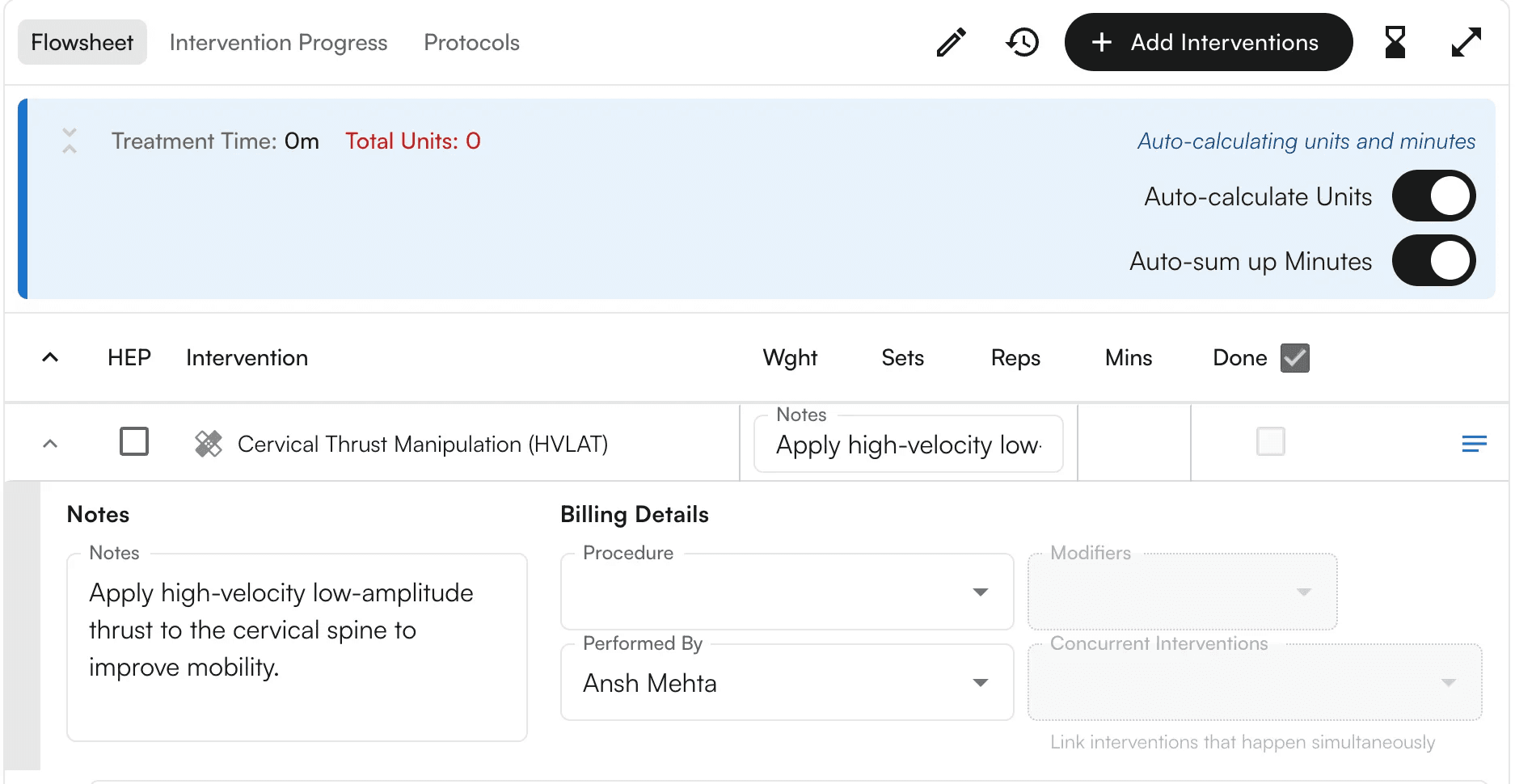Viewport: 1515px width, 784px height.
Task: Switch to Intervention Progress tab
Action: [x=278, y=43]
